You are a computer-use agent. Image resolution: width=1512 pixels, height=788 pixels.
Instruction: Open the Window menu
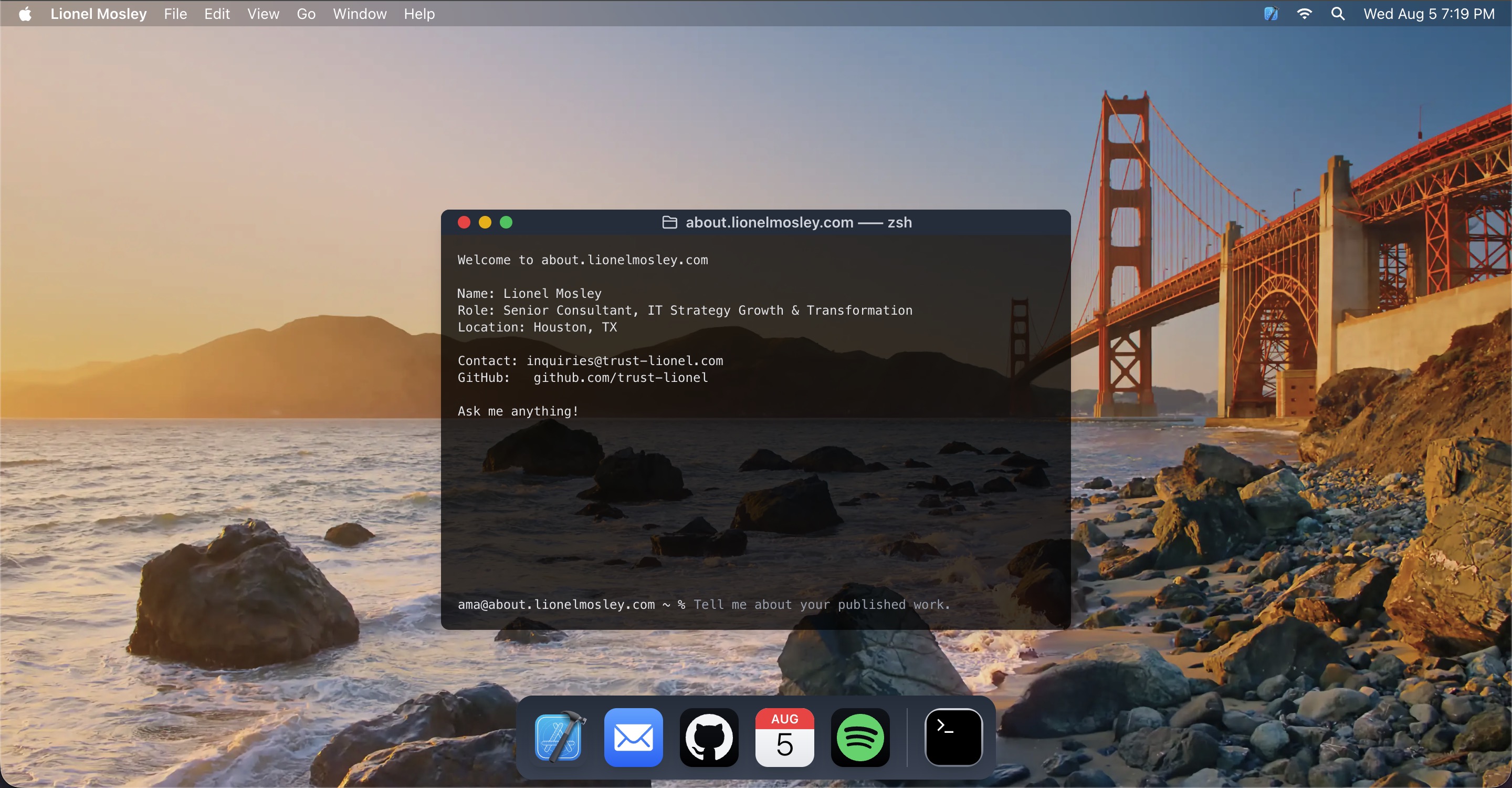360,14
